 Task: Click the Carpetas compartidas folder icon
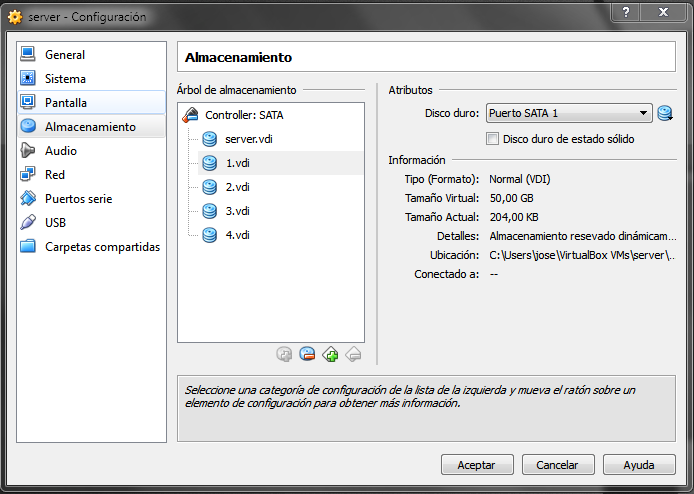point(28,246)
